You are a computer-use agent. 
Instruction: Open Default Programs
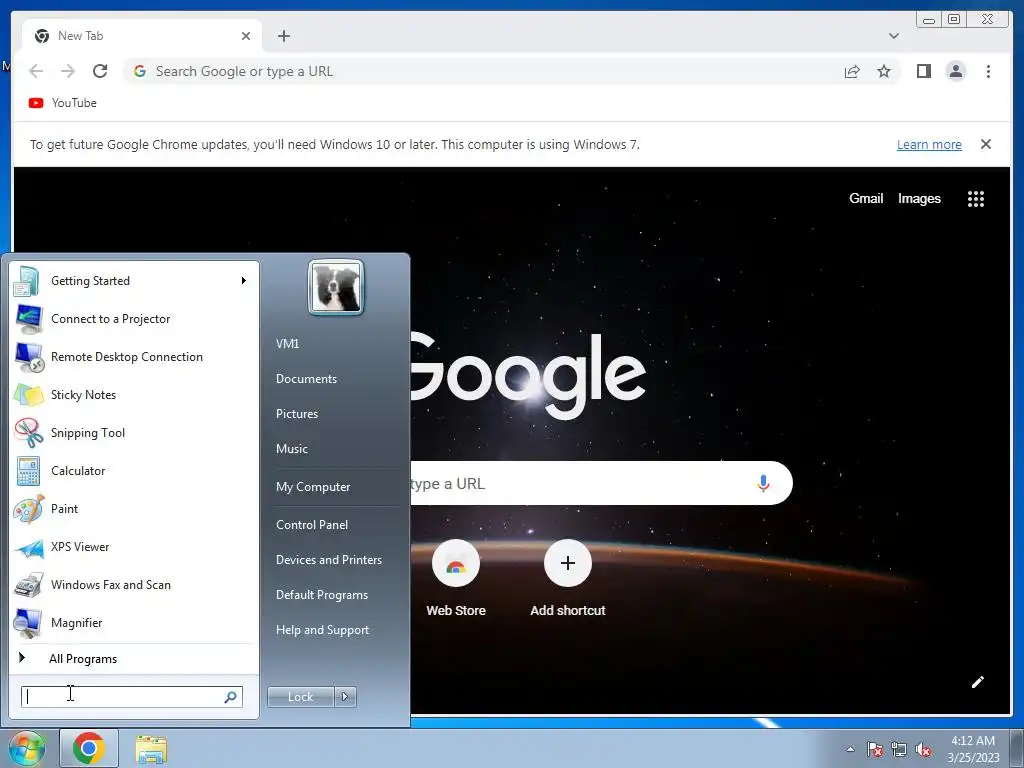[x=322, y=595]
